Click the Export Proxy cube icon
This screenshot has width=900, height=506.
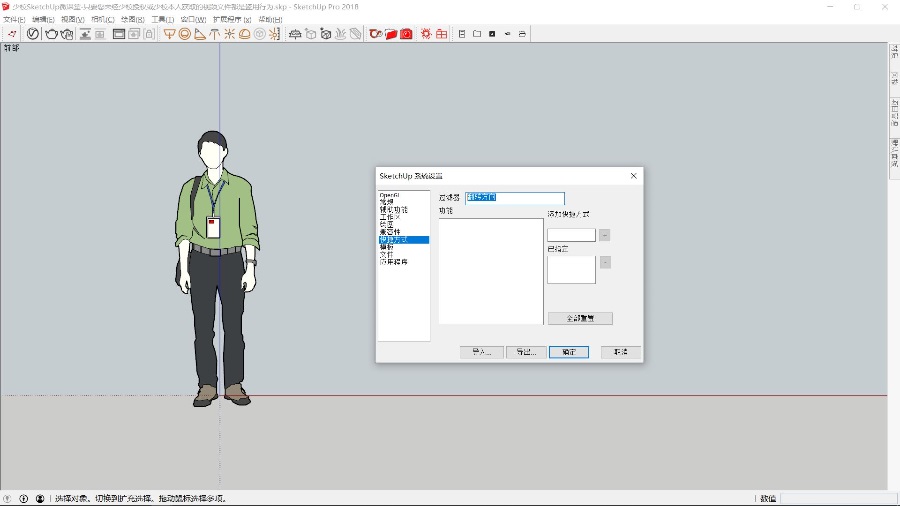click(311, 34)
